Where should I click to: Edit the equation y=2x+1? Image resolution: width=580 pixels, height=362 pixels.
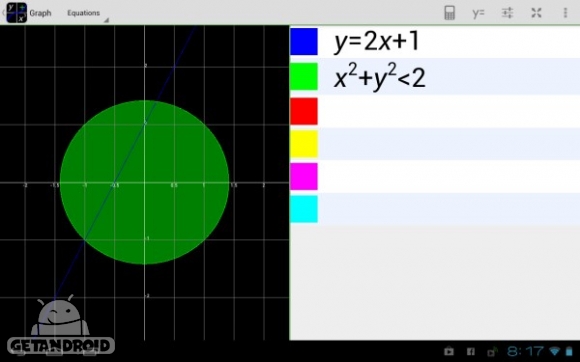click(377, 41)
